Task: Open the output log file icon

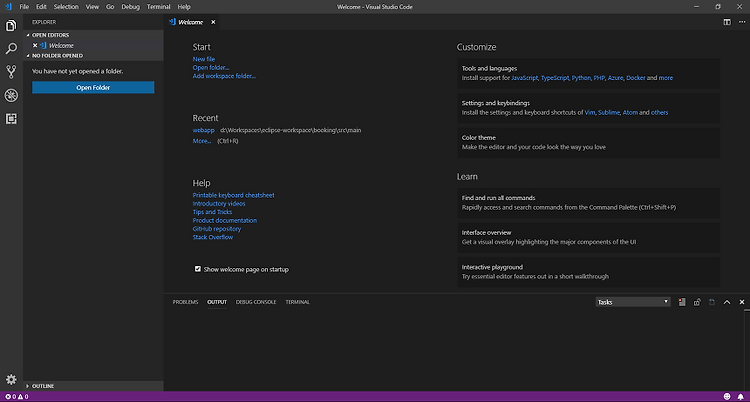Action: pyautogui.click(x=712, y=302)
